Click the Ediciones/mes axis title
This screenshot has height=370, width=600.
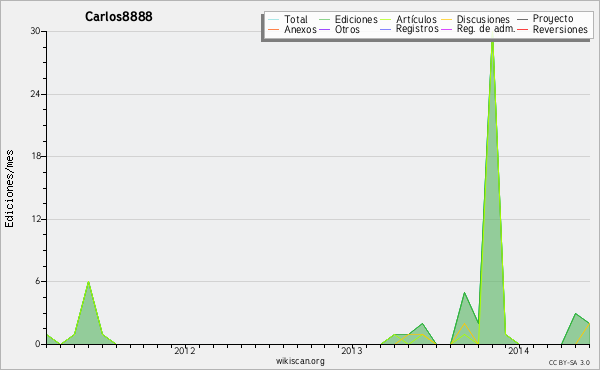(9, 189)
